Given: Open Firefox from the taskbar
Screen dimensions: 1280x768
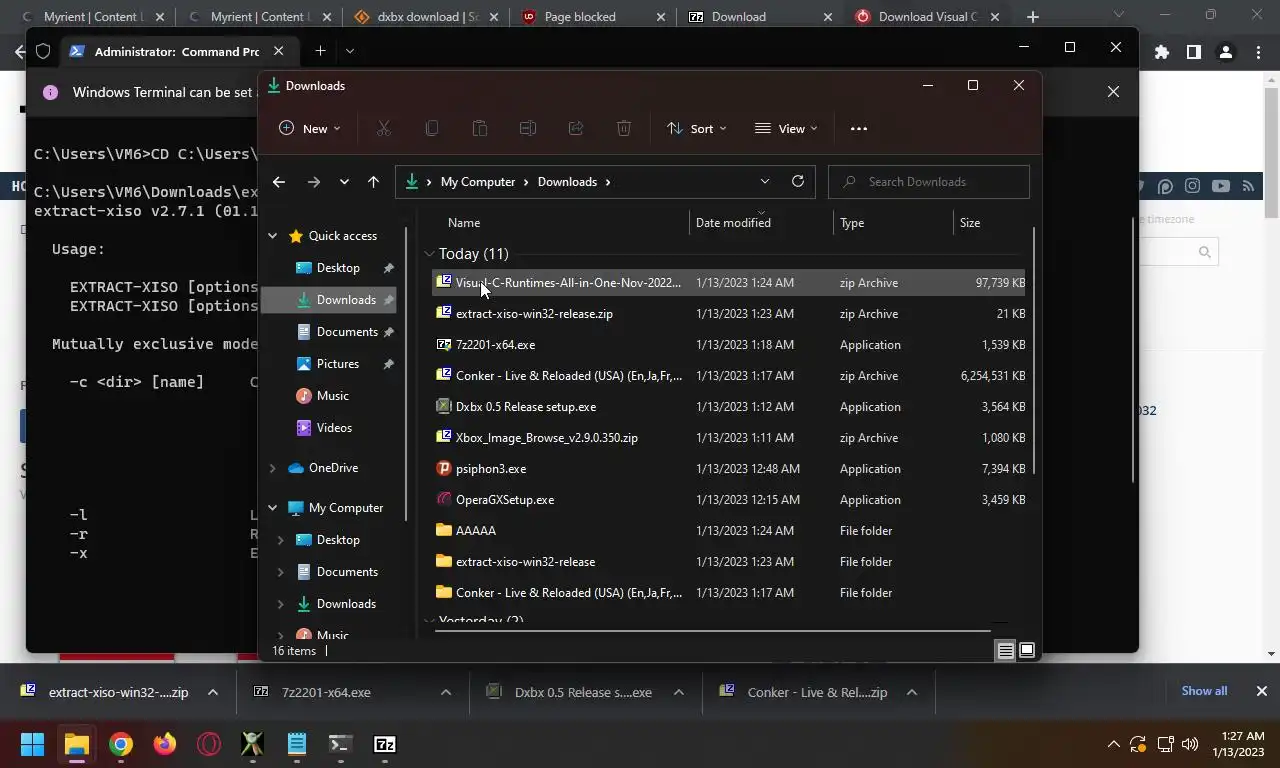Looking at the screenshot, I should pyautogui.click(x=165, y=744).
